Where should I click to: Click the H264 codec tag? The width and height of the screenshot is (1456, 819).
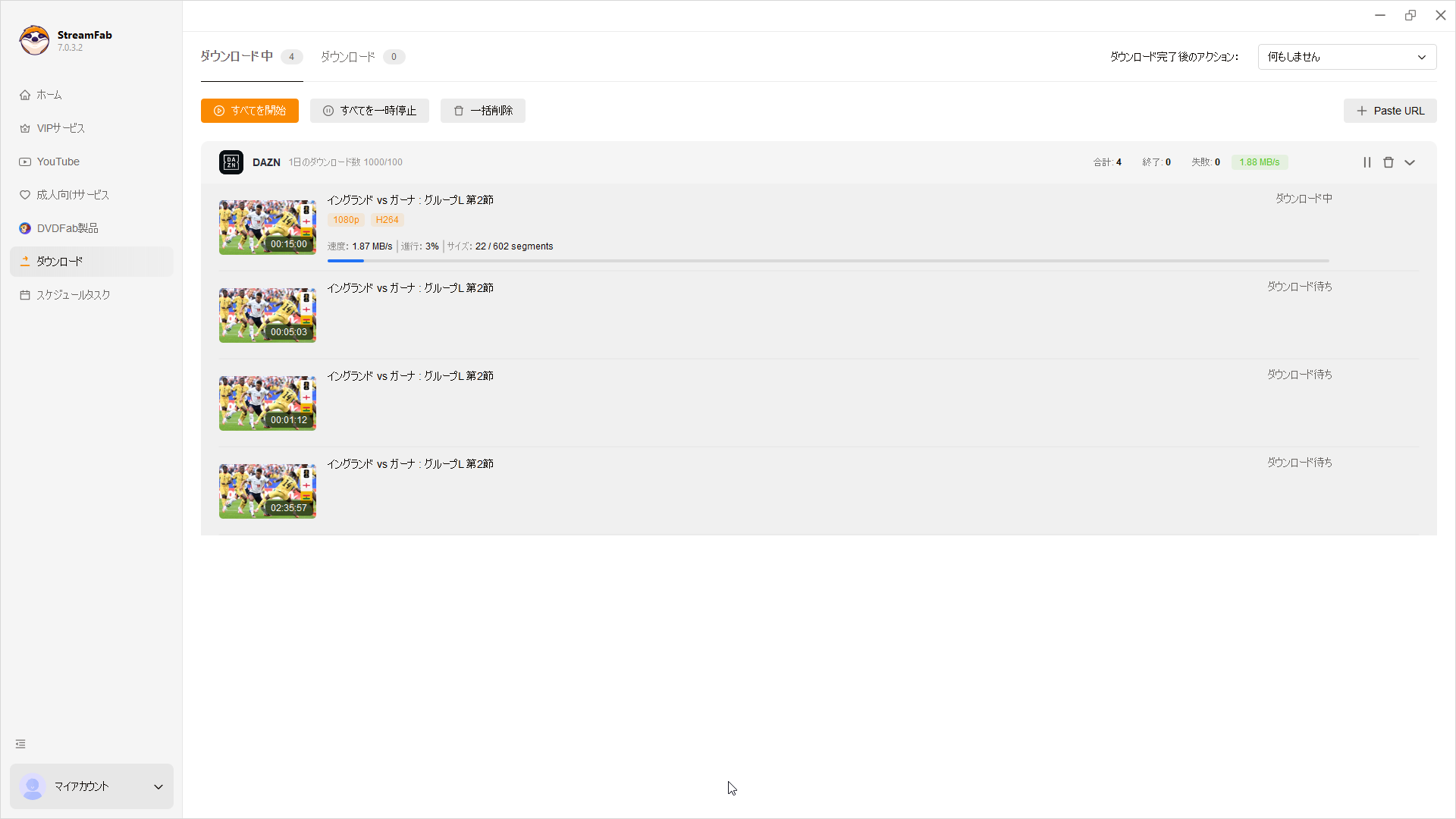(388, 220)
